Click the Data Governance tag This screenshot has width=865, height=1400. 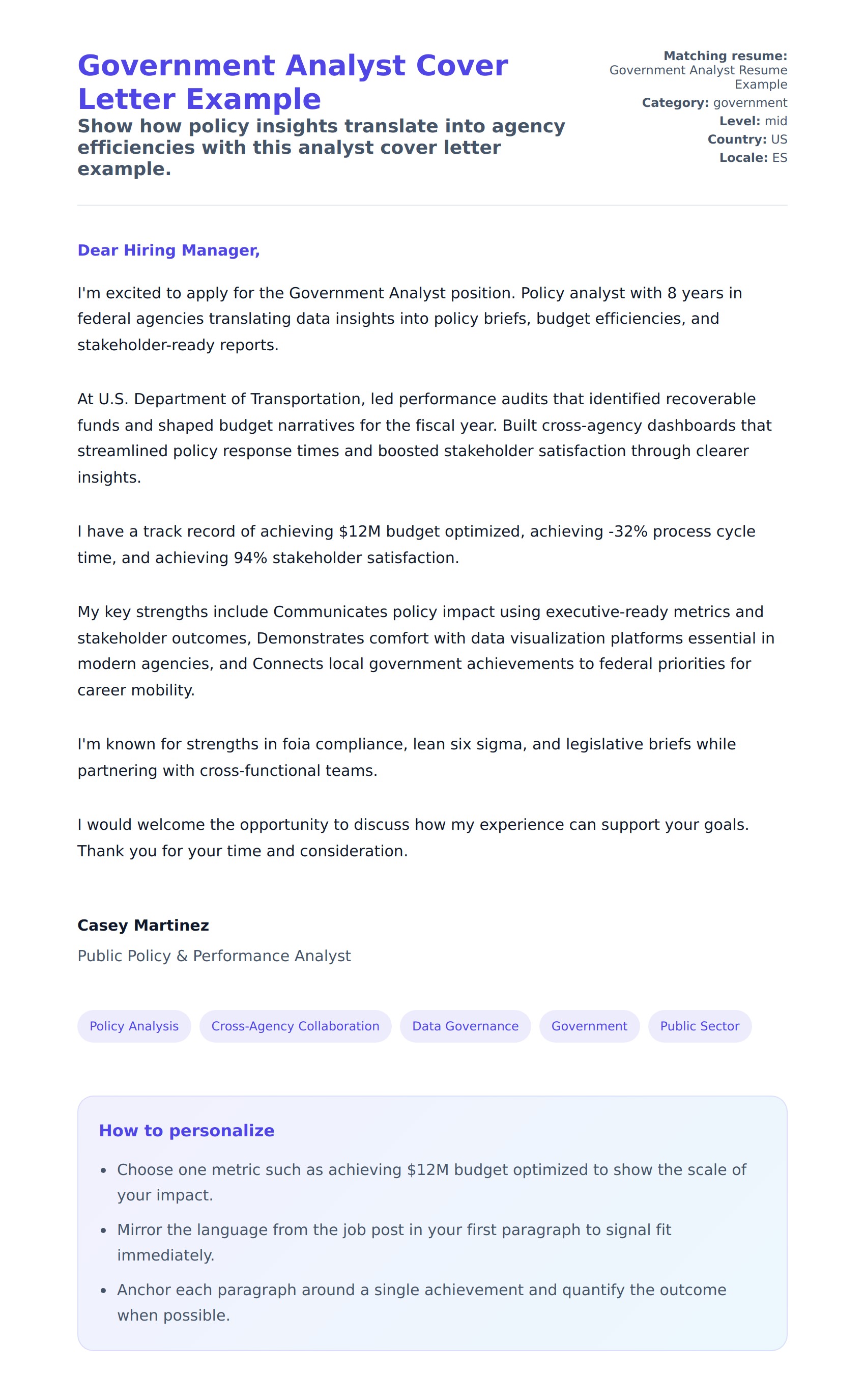(465, 1026)
